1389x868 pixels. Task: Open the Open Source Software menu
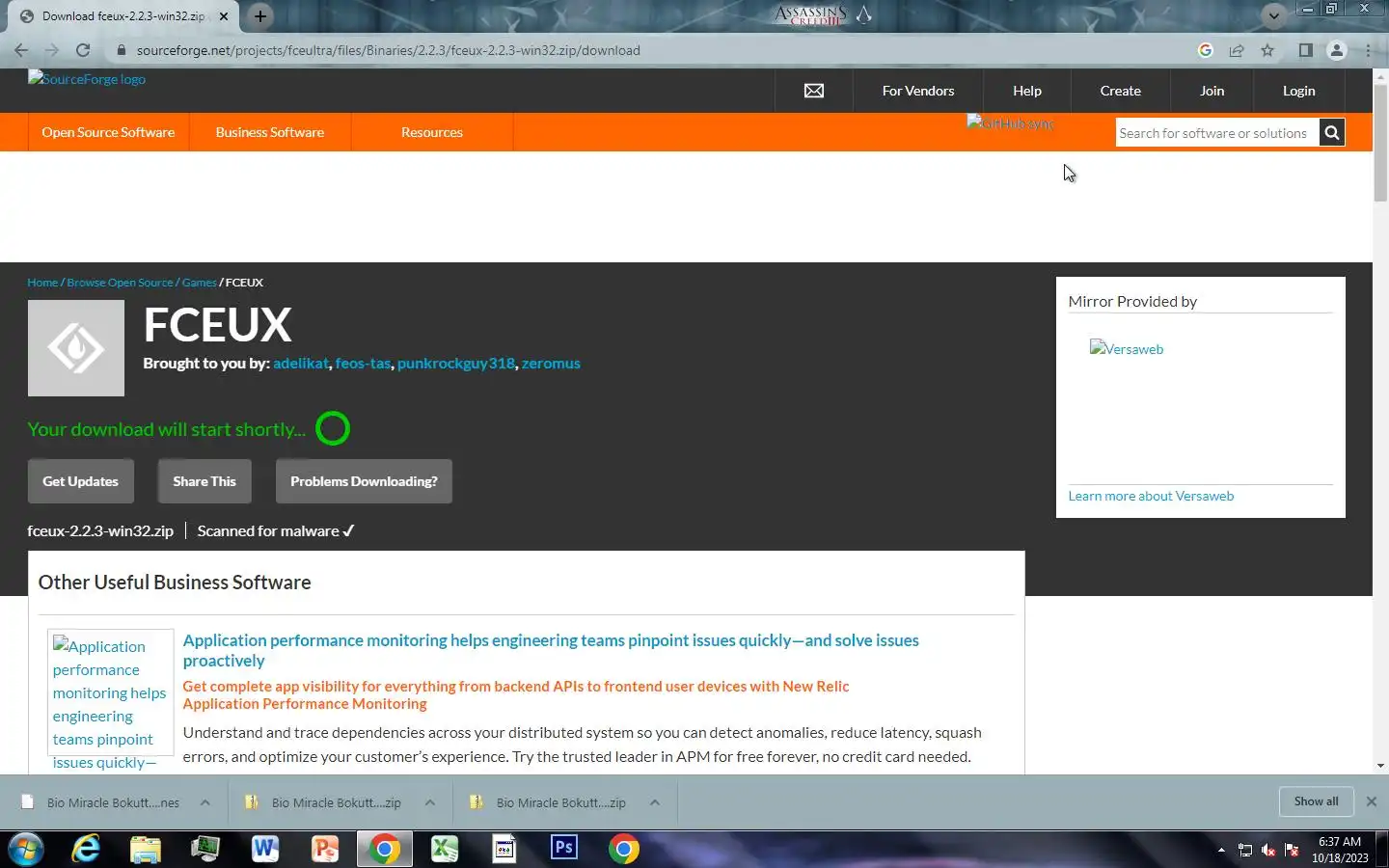(x=108, y=132)
